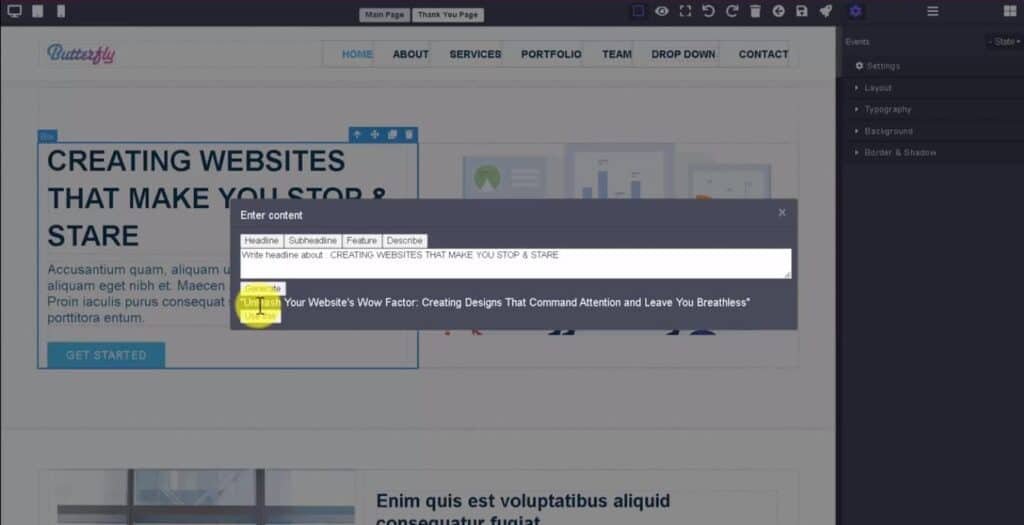
Task: Open blocks grid icon
Action: pyautogui.click(x=1010, y=11)
